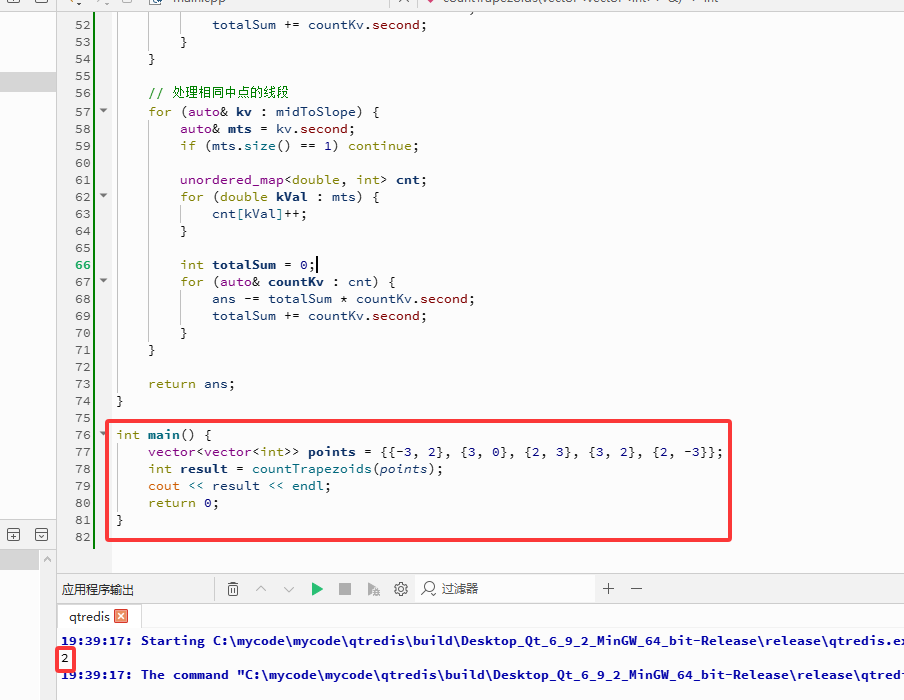Collapse the fold at line 67 for loop
Viewport: 904px width, 700px height.
point(104,280)
